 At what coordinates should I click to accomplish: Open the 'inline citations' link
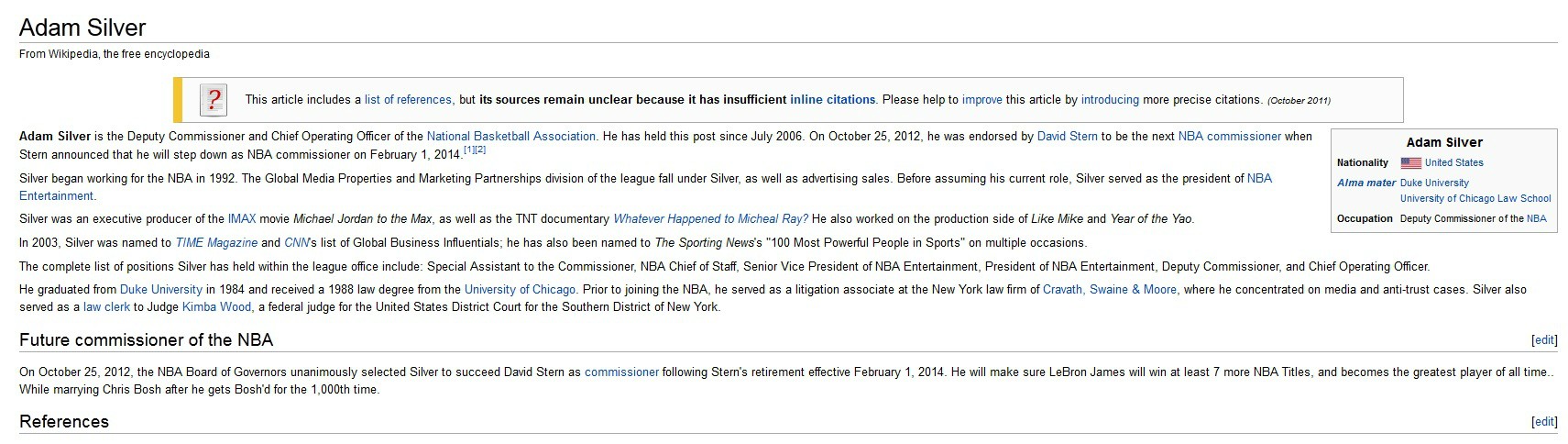pos(832,100)
